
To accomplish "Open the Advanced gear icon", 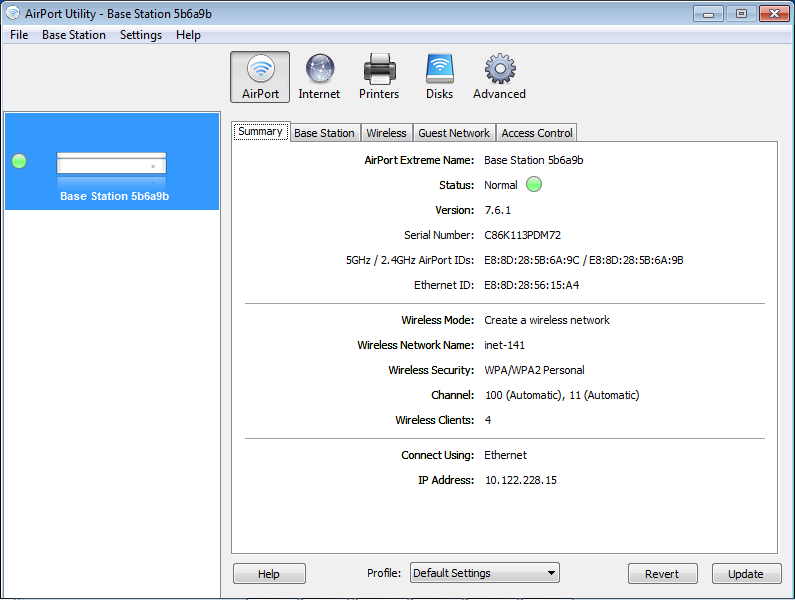I will point(499,77).
